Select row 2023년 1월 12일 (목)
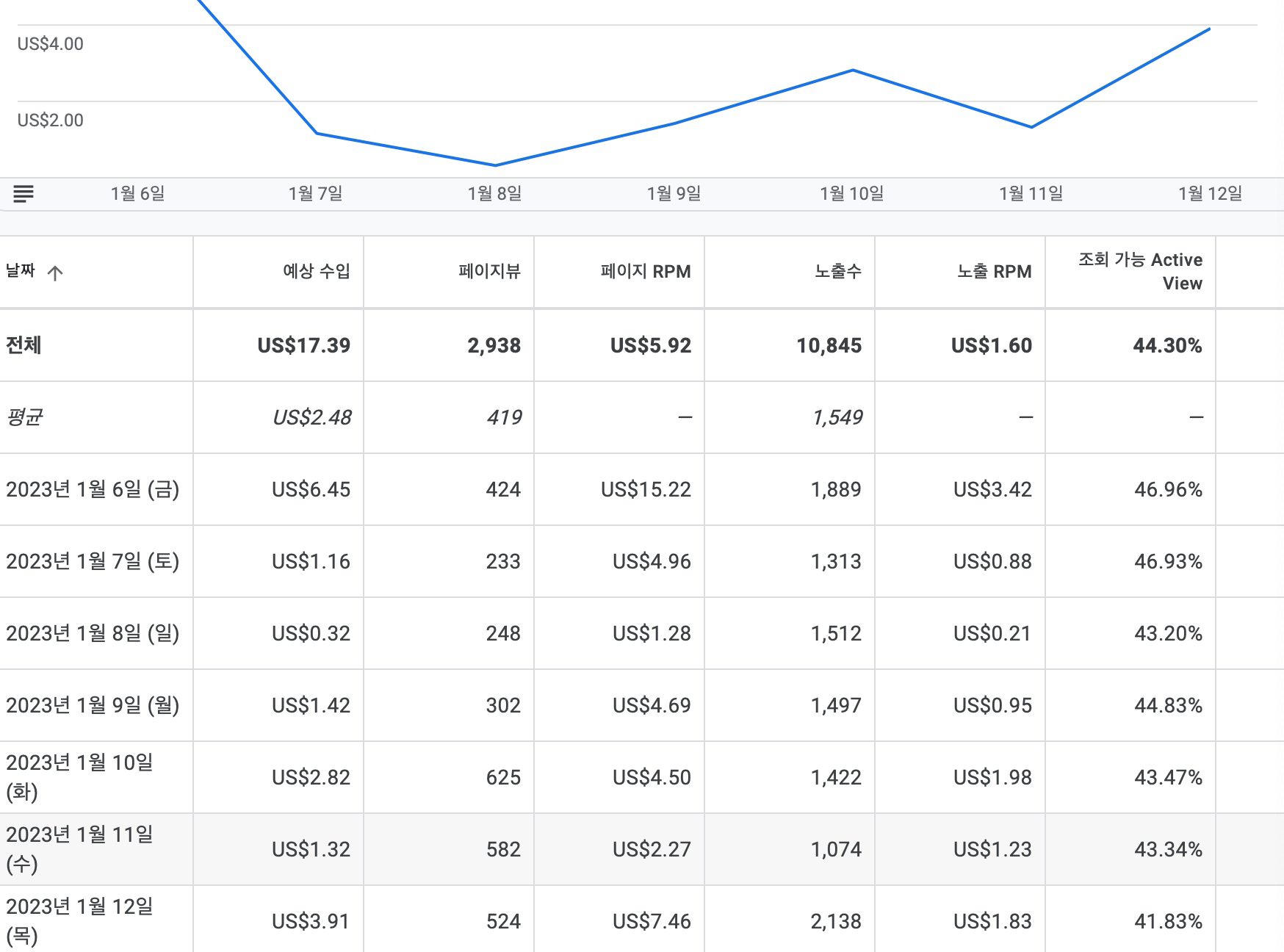Image resolution: width=1284 pixels, height=952 pixels. 79,921
